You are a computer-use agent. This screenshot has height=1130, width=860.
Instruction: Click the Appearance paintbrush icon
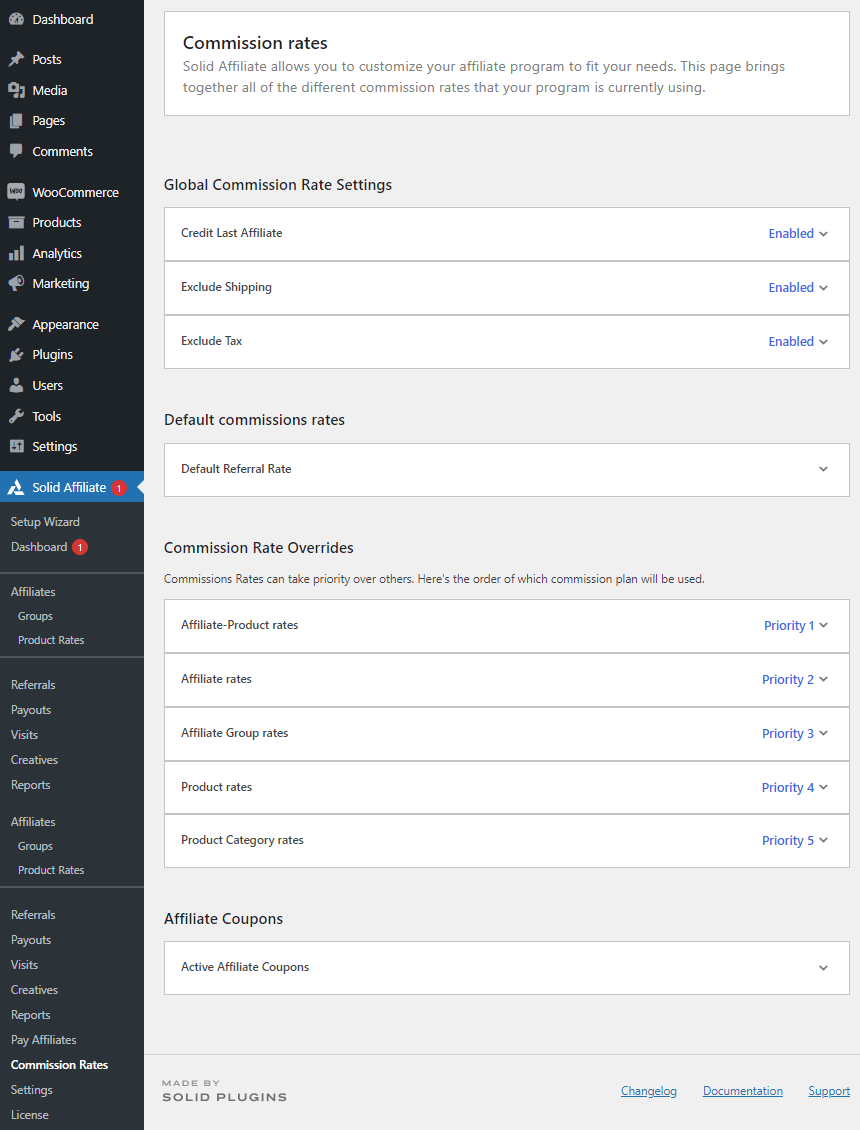16,325
